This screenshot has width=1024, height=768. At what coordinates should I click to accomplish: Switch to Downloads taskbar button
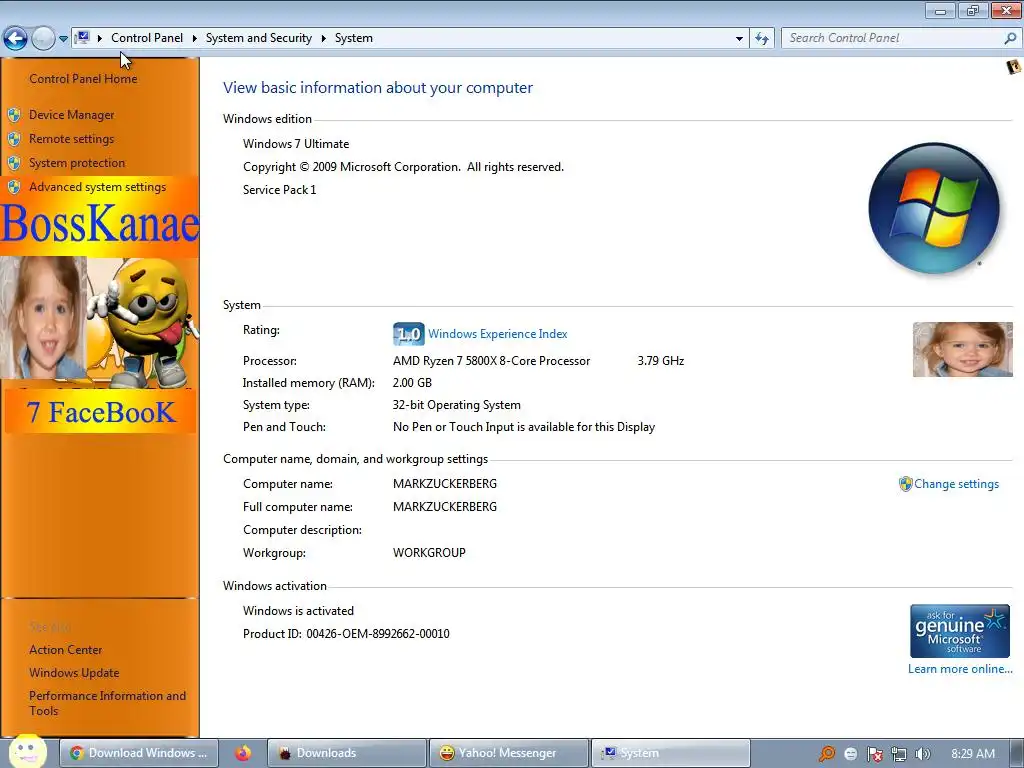(x=347, y=753)
